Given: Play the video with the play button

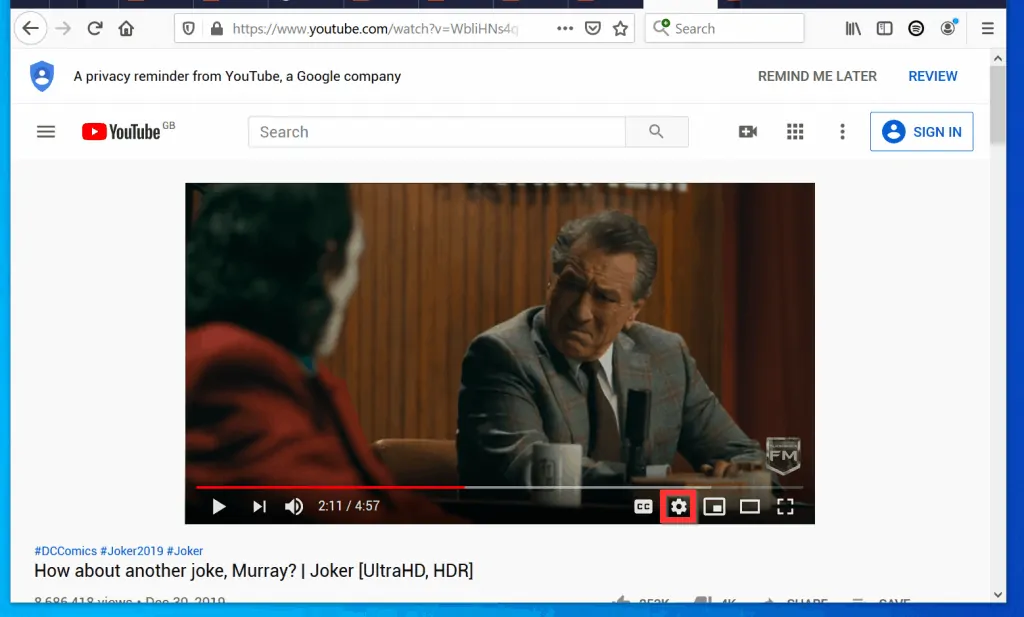Looking at the screenshot, I should [219, 507].
